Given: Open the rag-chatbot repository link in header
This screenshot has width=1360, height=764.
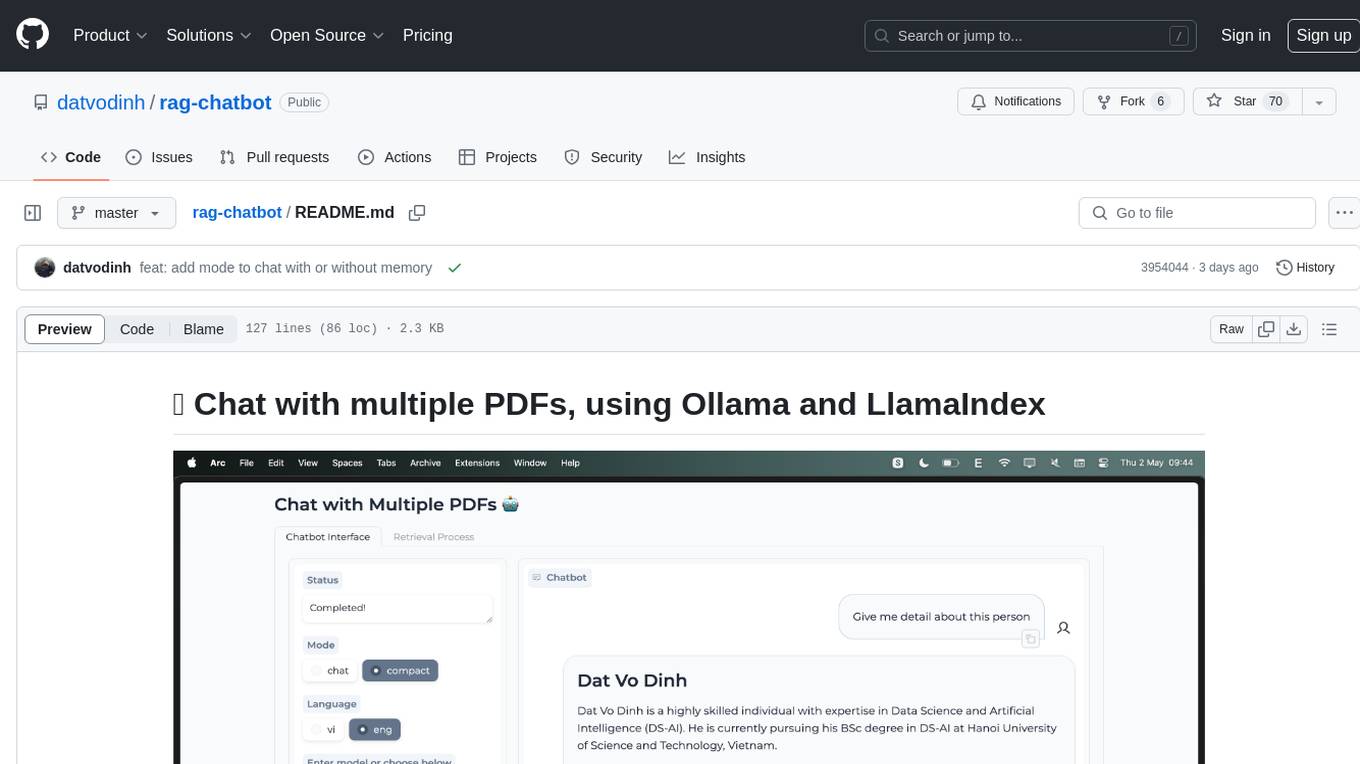Looking at the screenshot, I should coord(215,102).
